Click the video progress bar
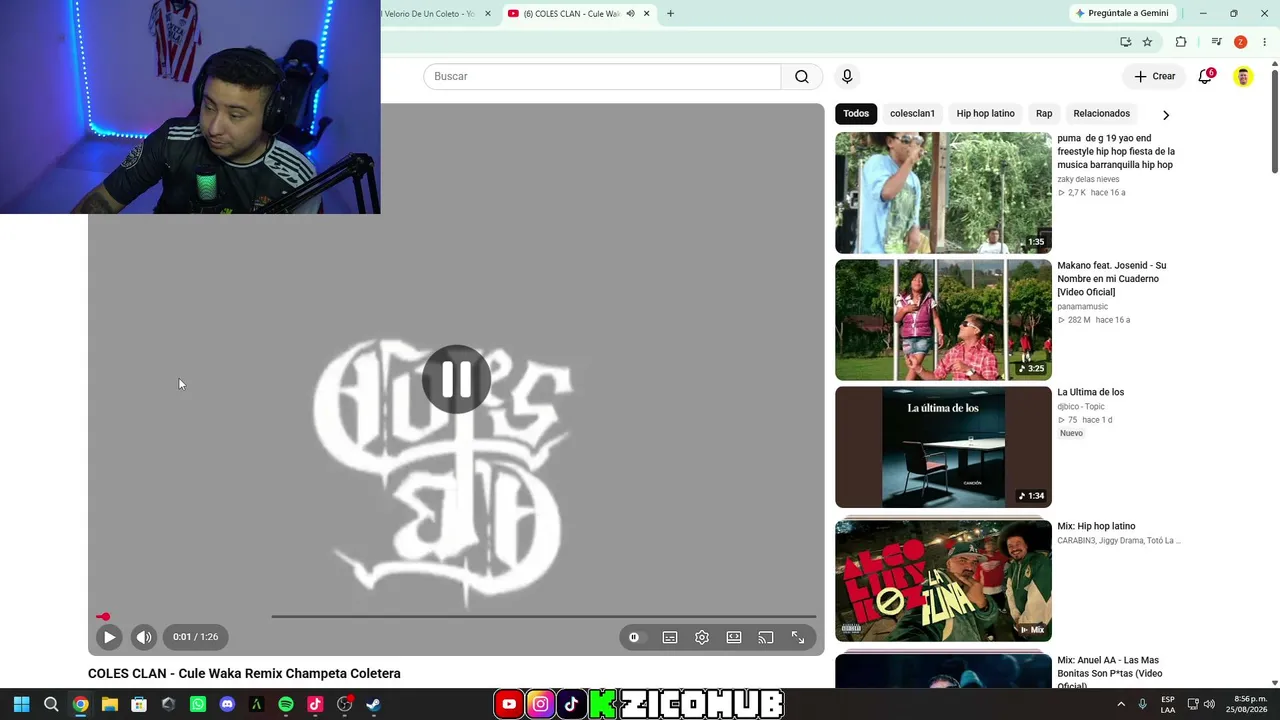 point(456,616)
